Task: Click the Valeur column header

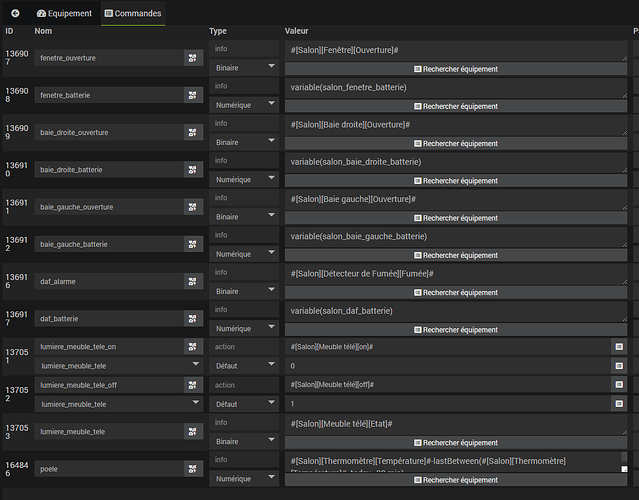Action: click(x=296, y=31)
